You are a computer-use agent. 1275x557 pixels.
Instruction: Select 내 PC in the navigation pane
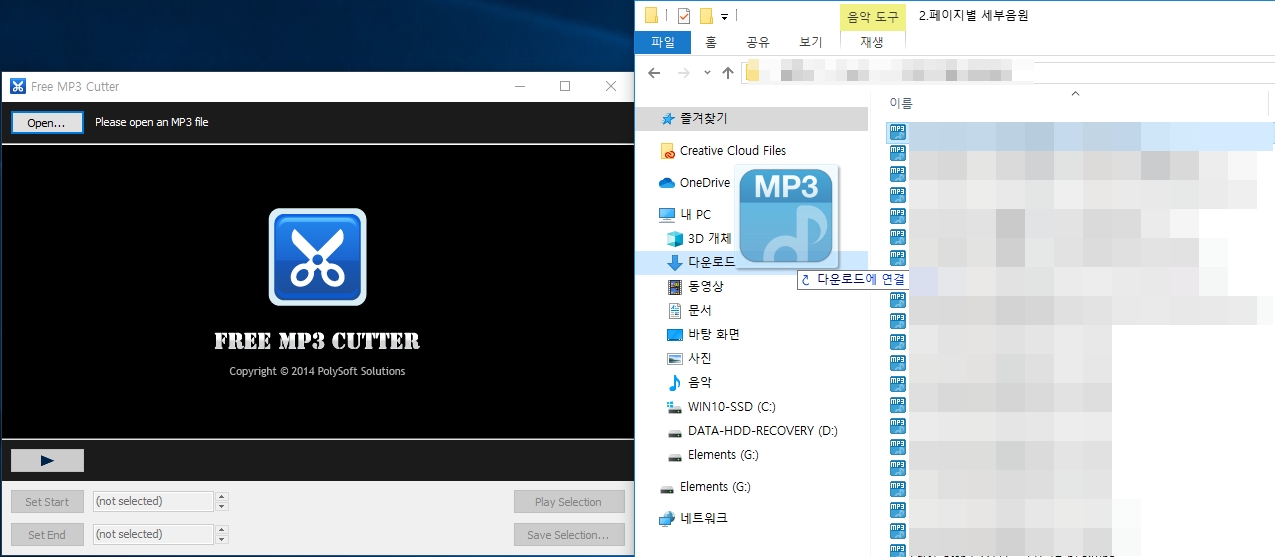click(x=696, y=215)
